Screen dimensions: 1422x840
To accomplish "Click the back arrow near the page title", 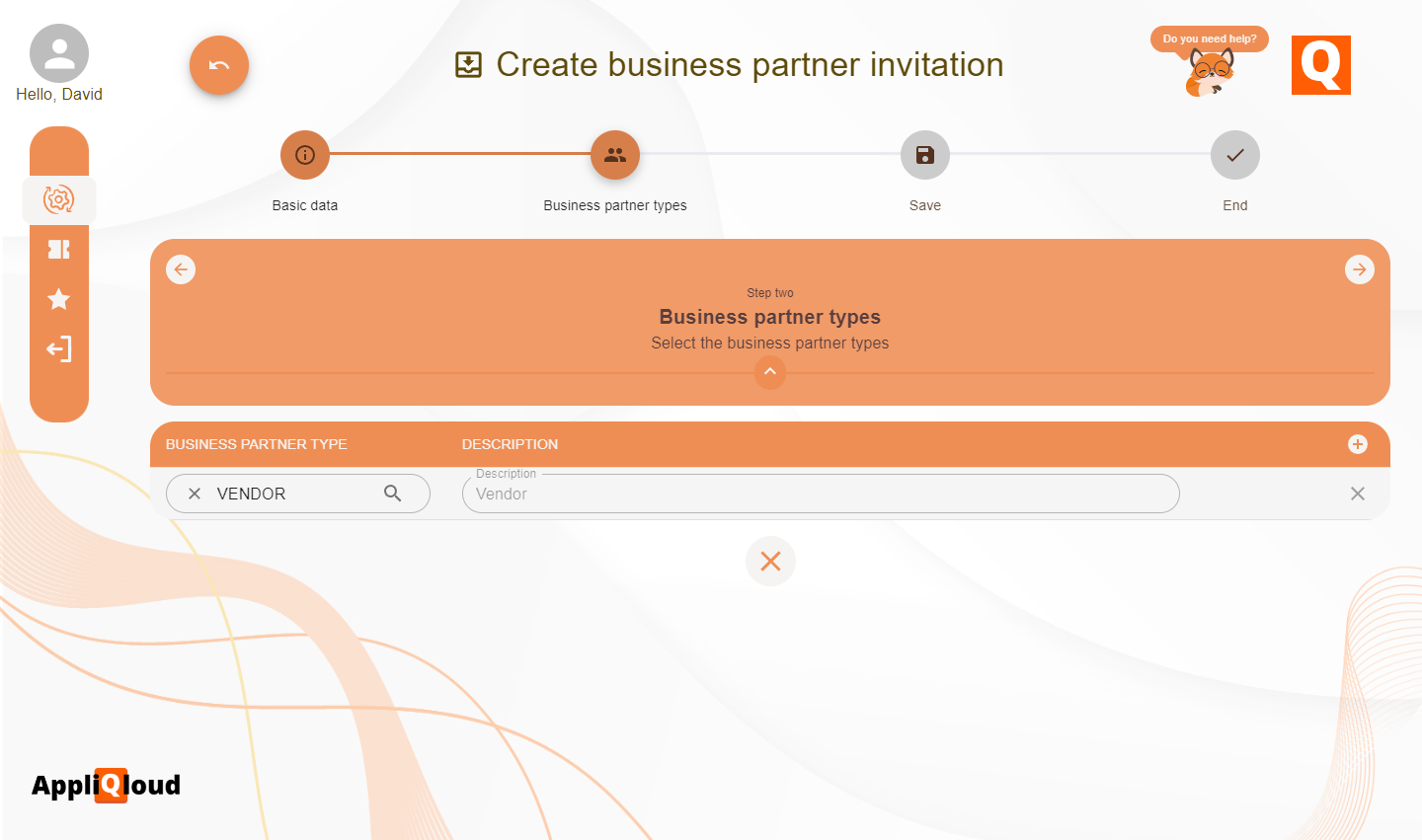I will coord(219,65).
